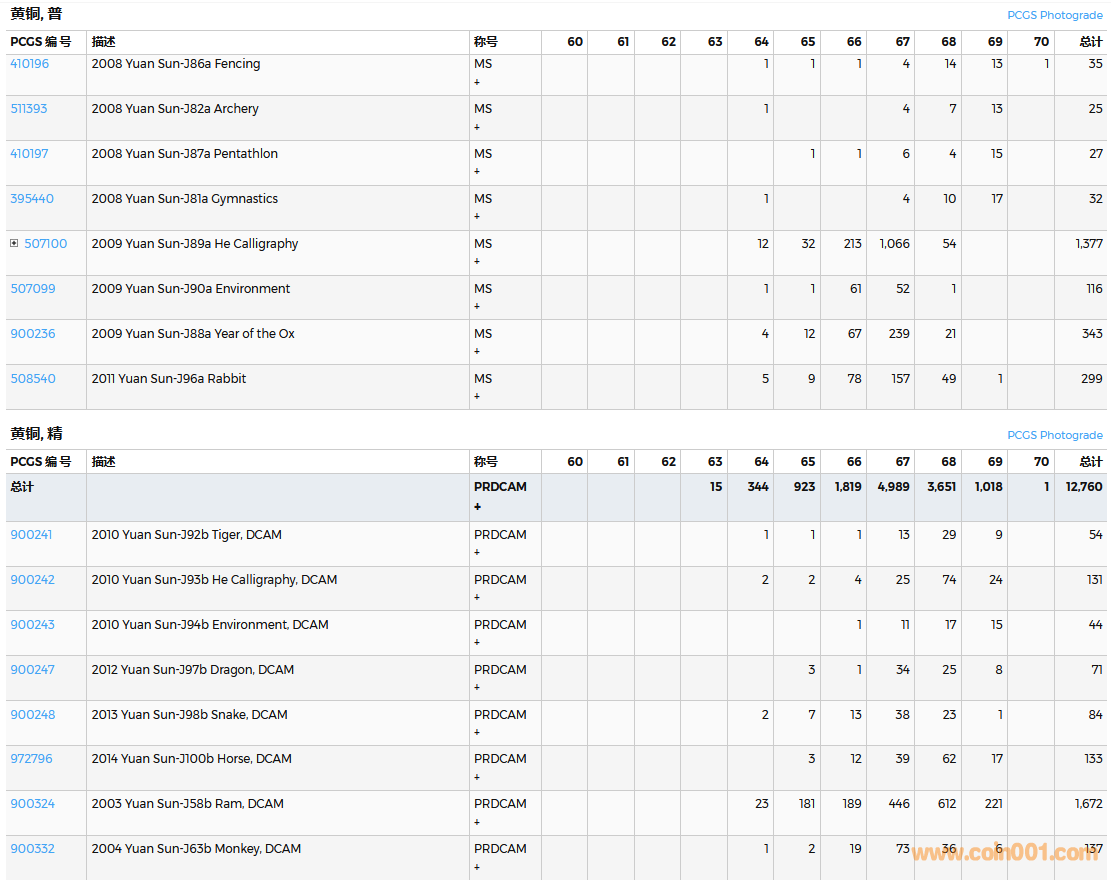The height and width of the screenshot is (880, 1111).
Task: Open the 508540 Rabbit coin link
Action: (33, 379)
